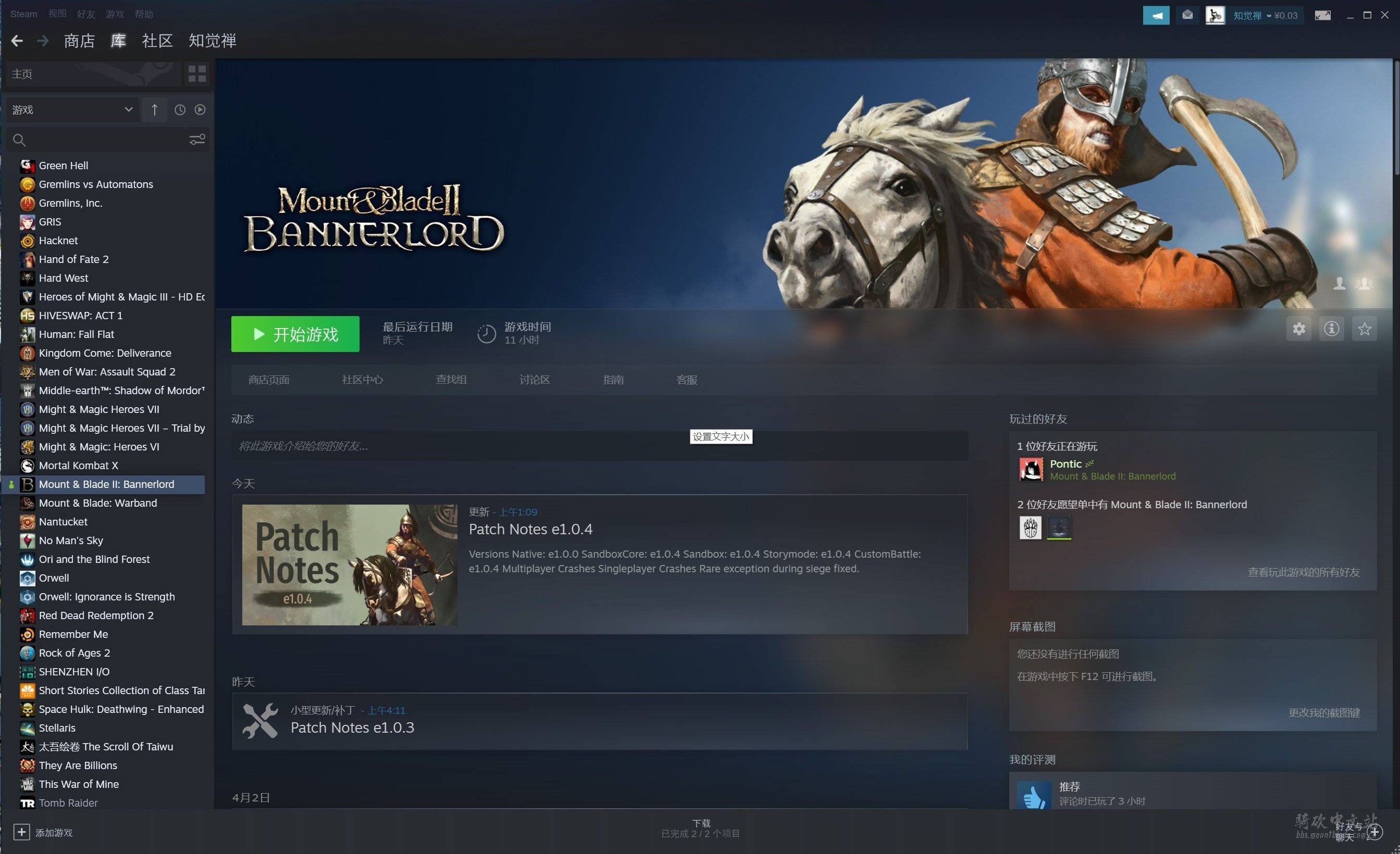1400x854 pixels.
Task: Open friends and chat plus icon
Action: click(1376, 833)
